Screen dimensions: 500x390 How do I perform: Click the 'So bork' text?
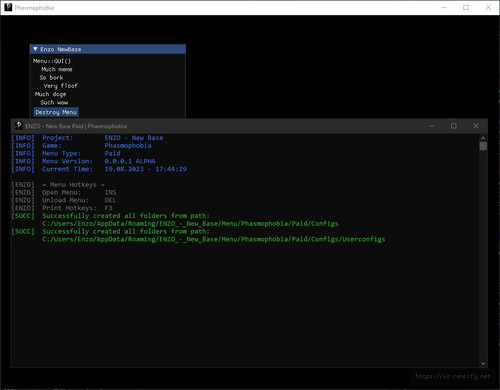pyautogui.click(x=51, y=78)
